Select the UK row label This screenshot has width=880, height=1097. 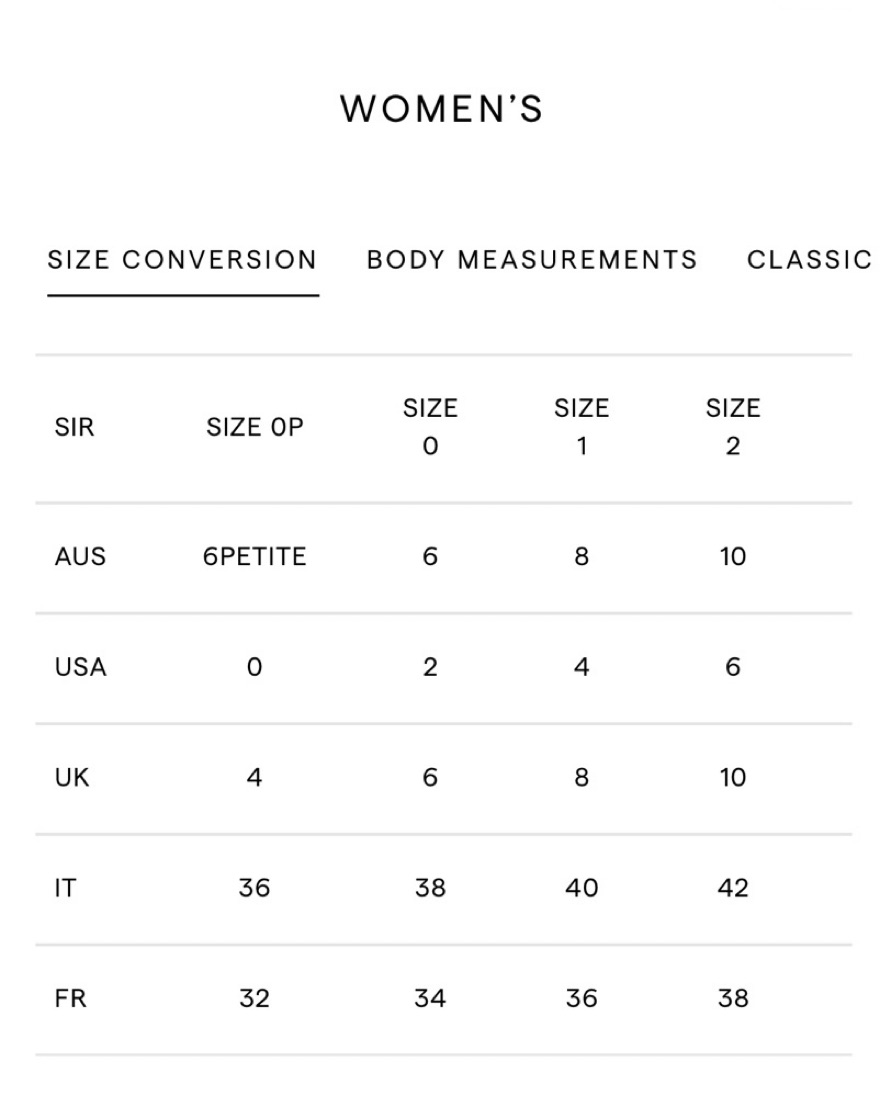72,778
